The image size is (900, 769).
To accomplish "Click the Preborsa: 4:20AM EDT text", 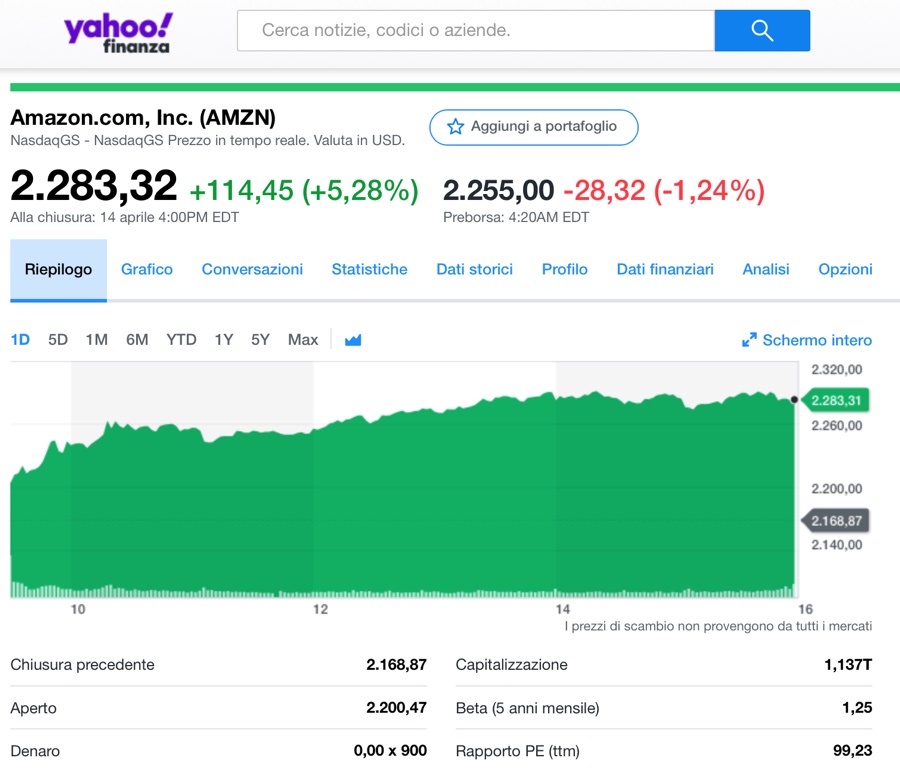I will [516, 218].
